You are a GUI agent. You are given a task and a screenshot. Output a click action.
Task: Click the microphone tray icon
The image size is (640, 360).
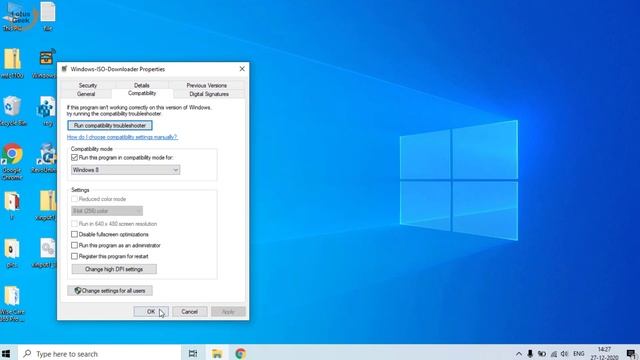[530, 354]
